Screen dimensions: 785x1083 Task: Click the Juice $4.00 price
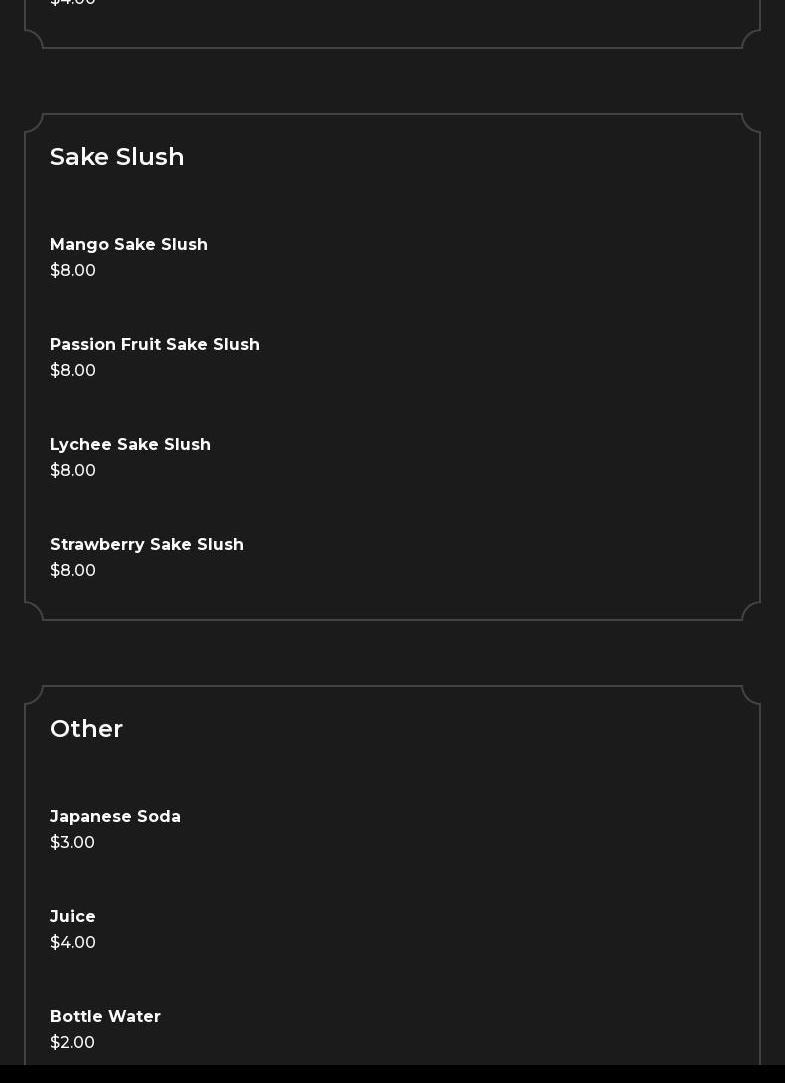tap(72, 943)
